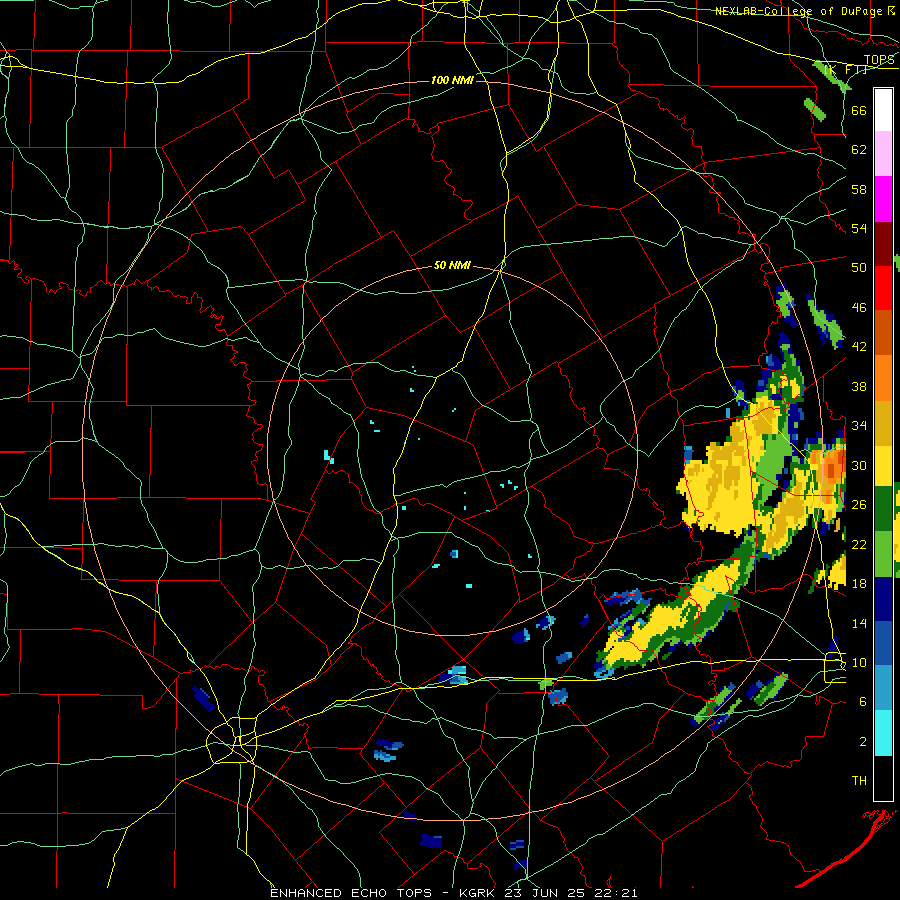The height and width of the screenshot is (900, 900).
Task: Click the legend value "62"
Action: [x=859, y=150]
